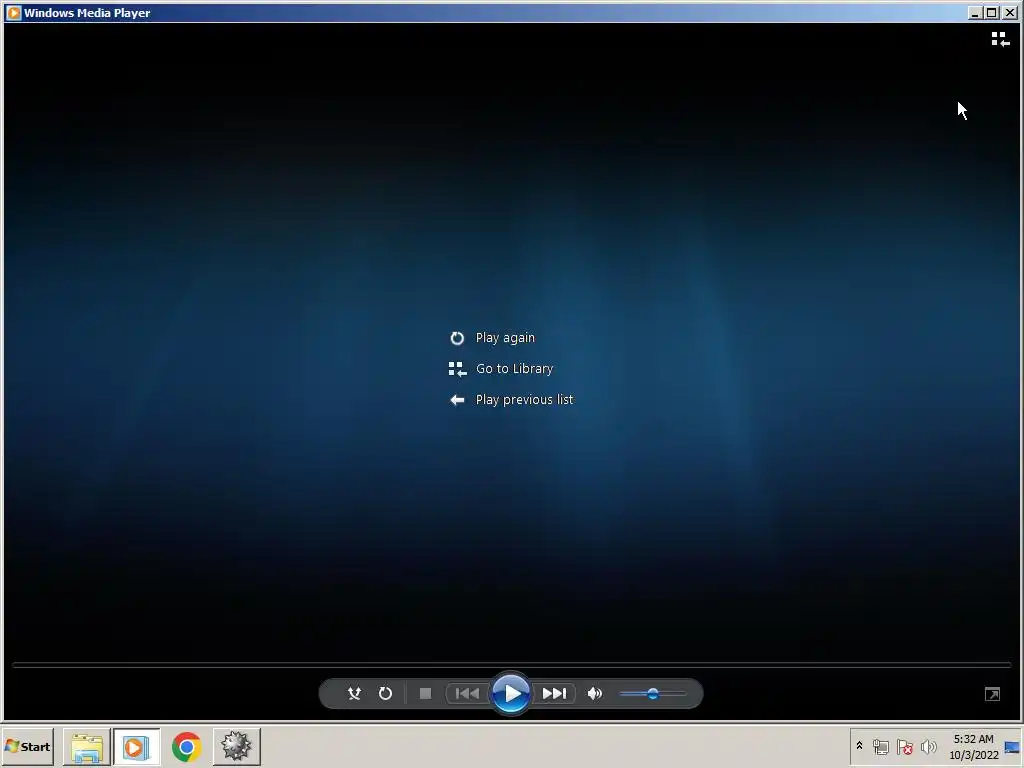Click the Stop button
Viewport: 1024px width, 768px height.
click(x=425, y=694)
